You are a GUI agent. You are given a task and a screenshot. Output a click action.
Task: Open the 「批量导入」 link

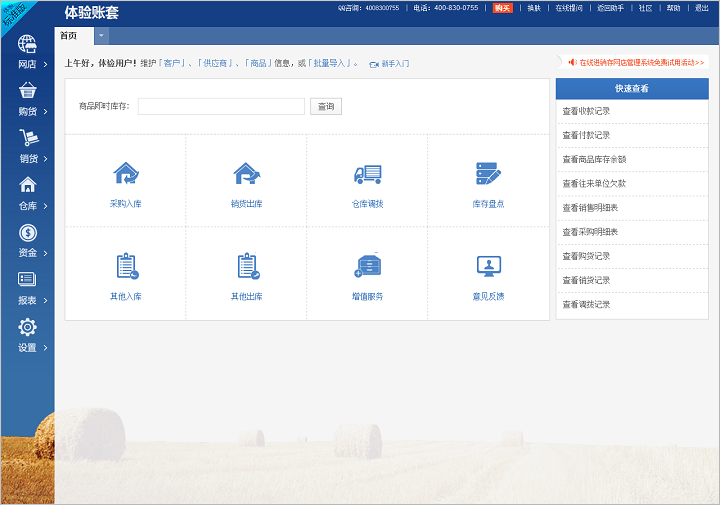[x=330, y=63]
